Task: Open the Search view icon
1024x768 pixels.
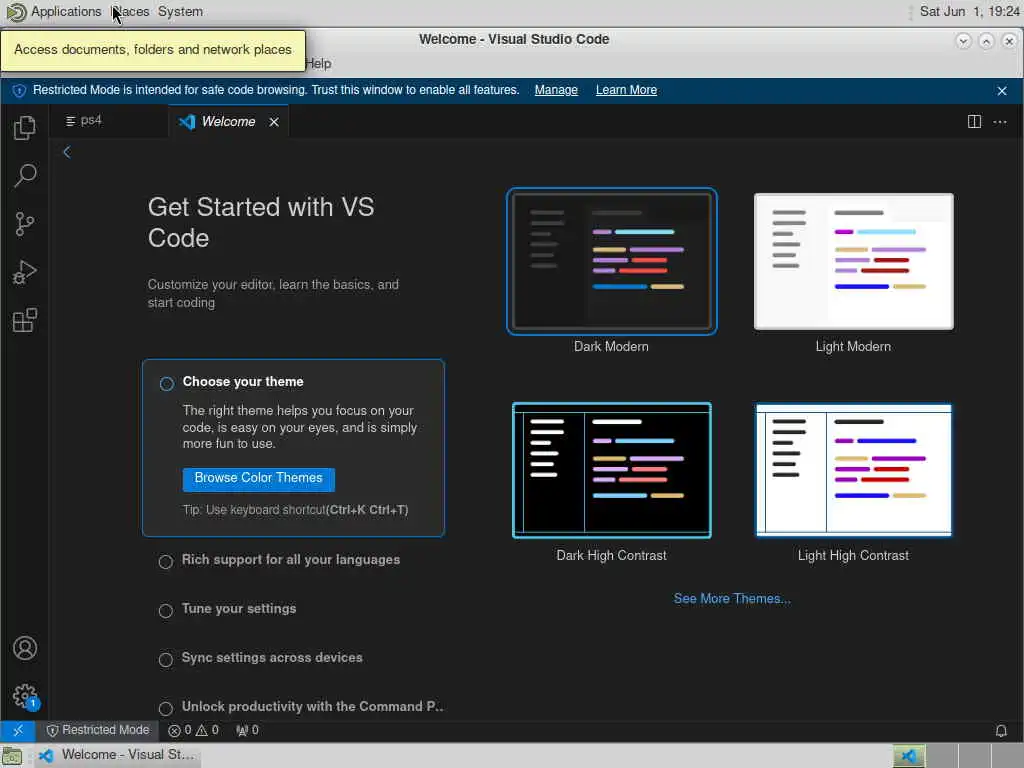Action: [25, 175]
